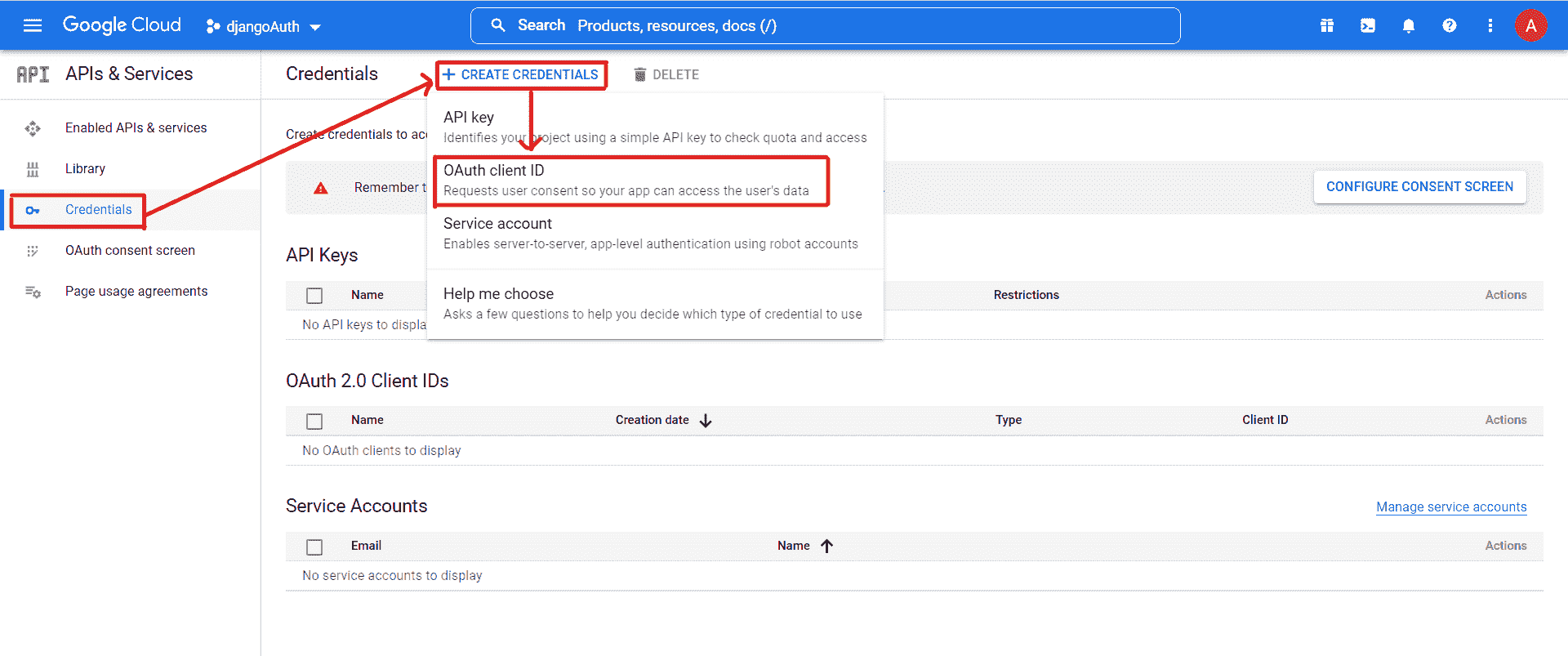Click the red warning triangle icon
This screenshot has width=1568, height=656.
(x=321, y=188)
